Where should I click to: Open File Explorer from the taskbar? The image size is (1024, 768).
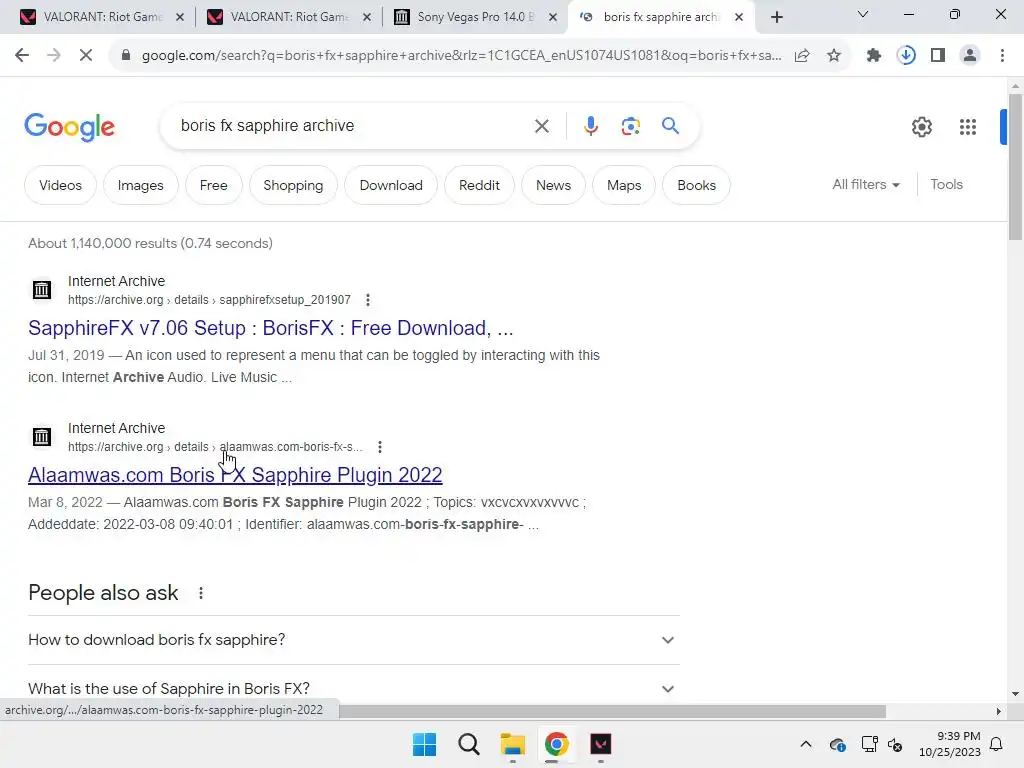pyautogui.click(x=513, y=744)
